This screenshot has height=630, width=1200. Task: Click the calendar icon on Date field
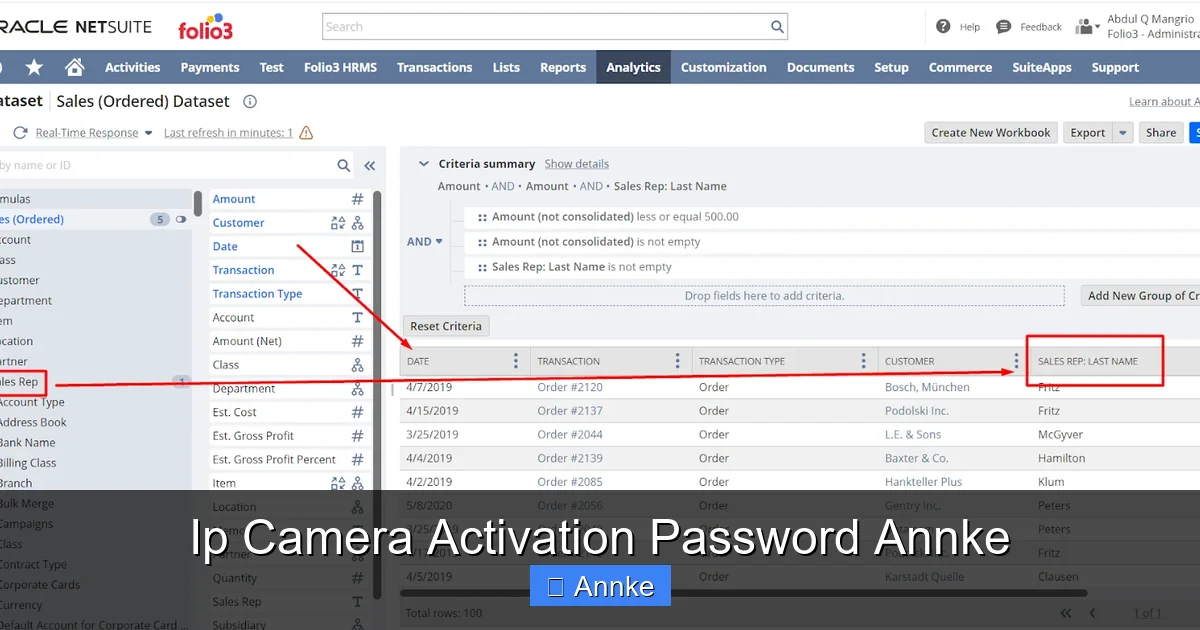(358, 246)
